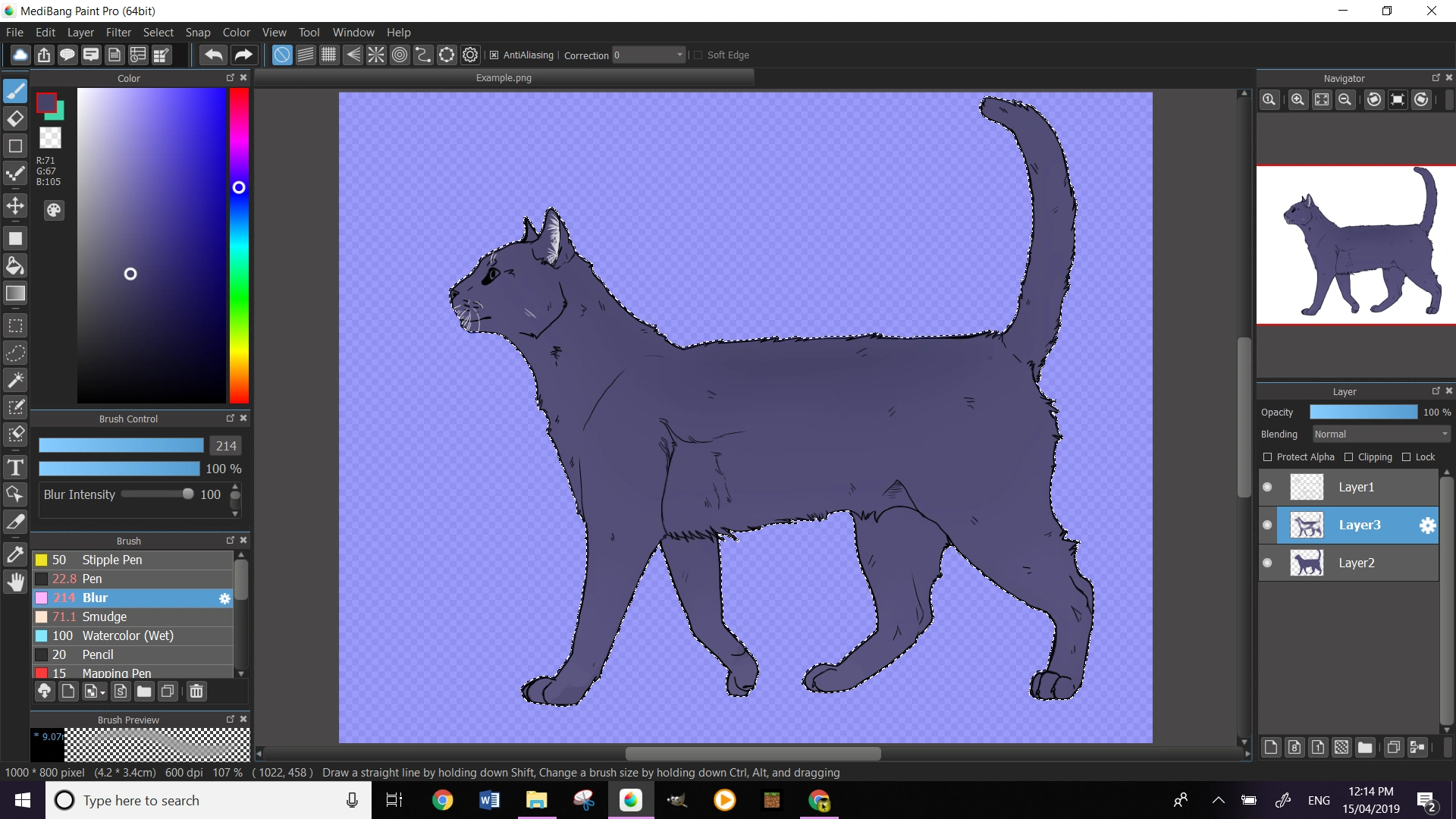Open the Filter menu
Image resolution: width=1456 pixels, height=819 pixels.
(118, 33)
